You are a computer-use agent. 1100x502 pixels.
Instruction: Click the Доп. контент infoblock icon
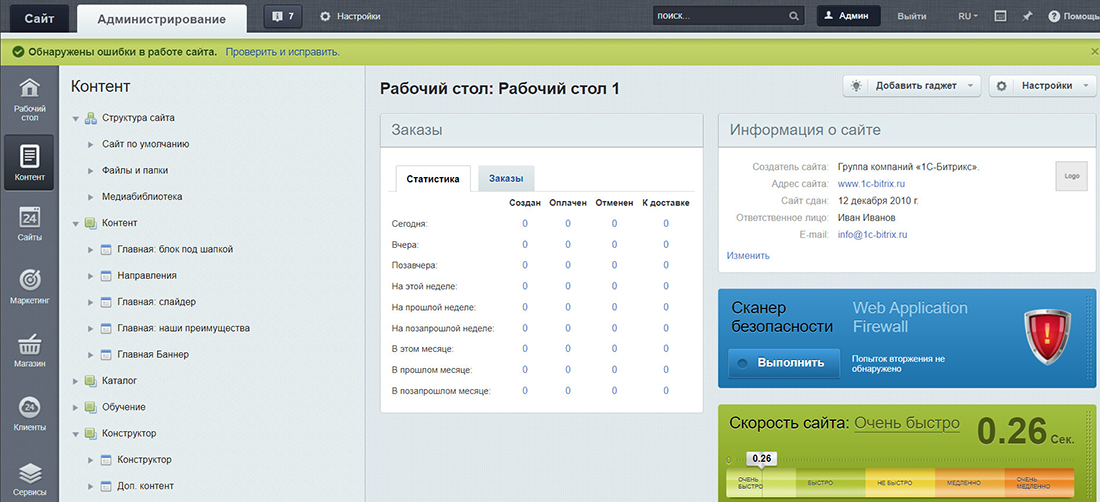pyautogui.click(x=106, y=486)
